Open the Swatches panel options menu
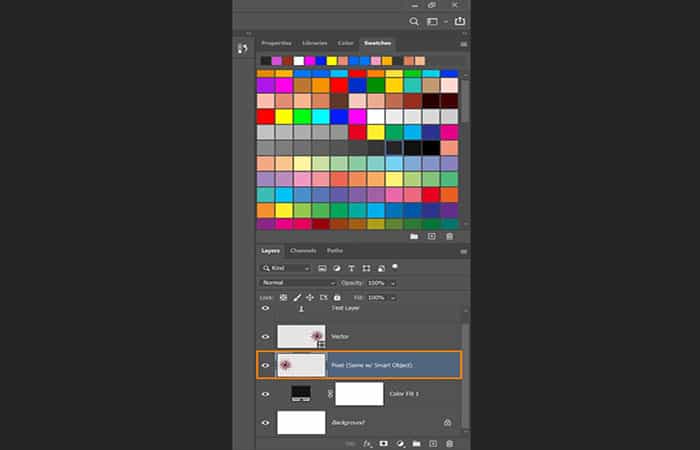Screen dimensions: 700x450 [463, 44]
